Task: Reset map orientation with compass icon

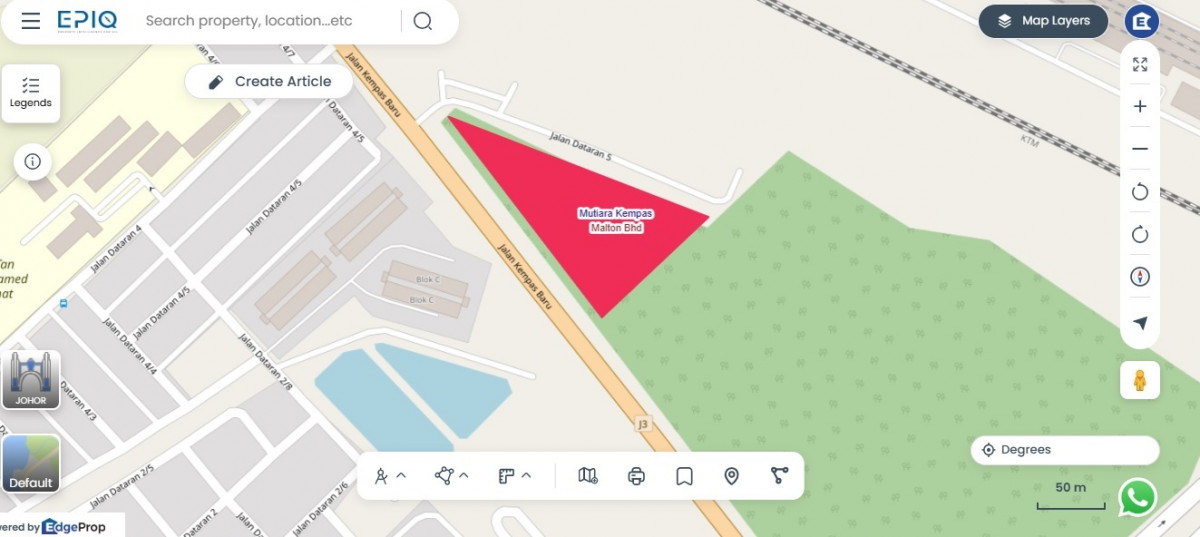Action: click(x=1140, y=277)
